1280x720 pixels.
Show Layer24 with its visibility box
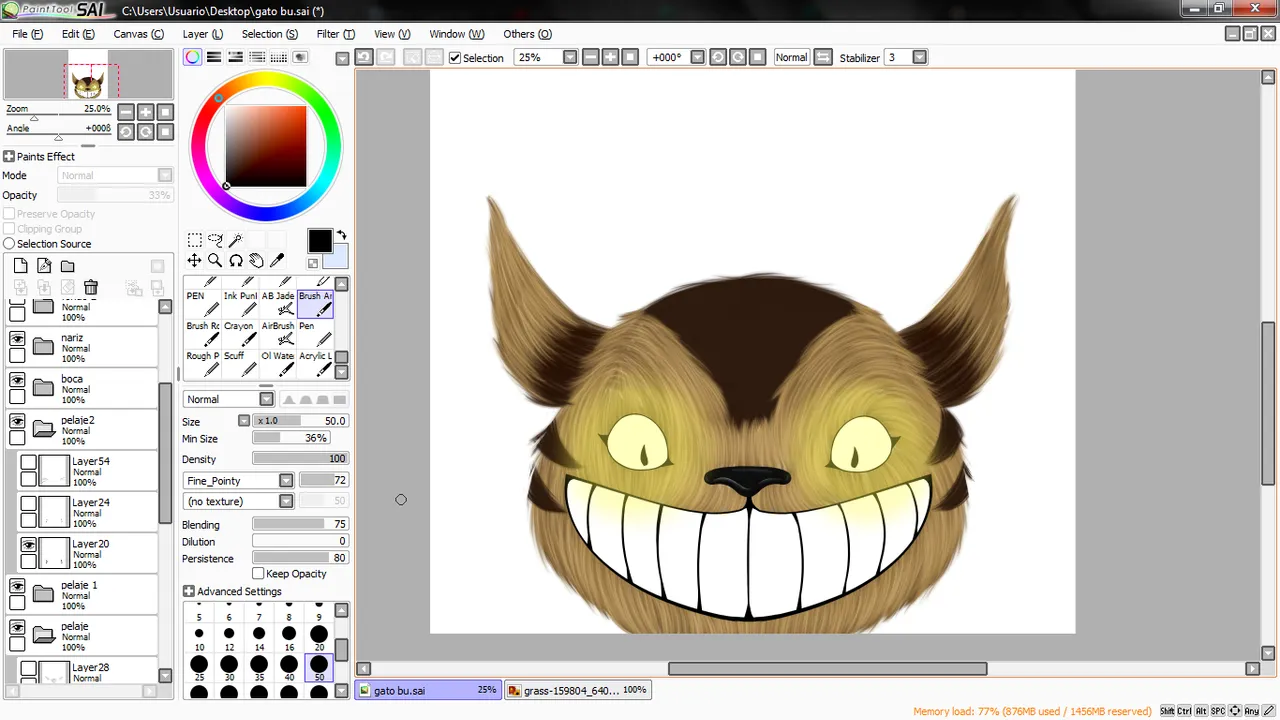(x=29, y=503)
